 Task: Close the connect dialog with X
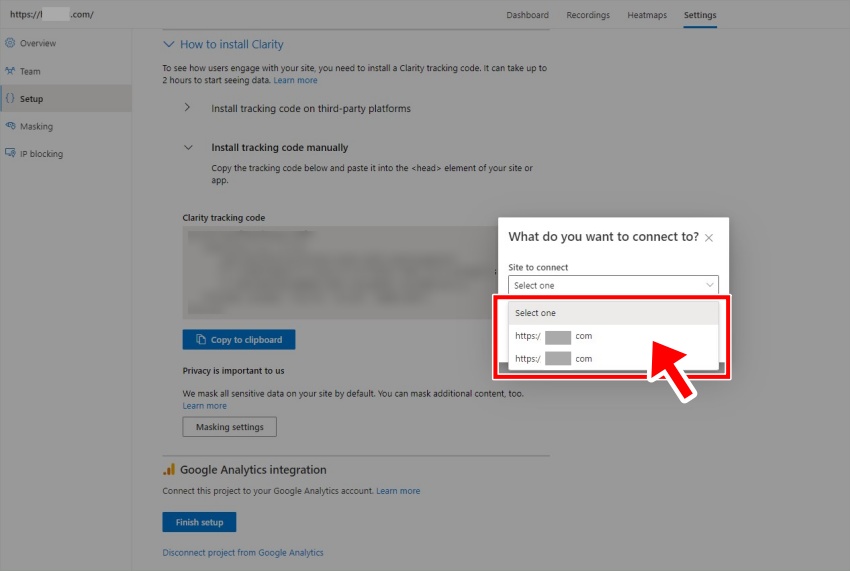pos(709,238)
